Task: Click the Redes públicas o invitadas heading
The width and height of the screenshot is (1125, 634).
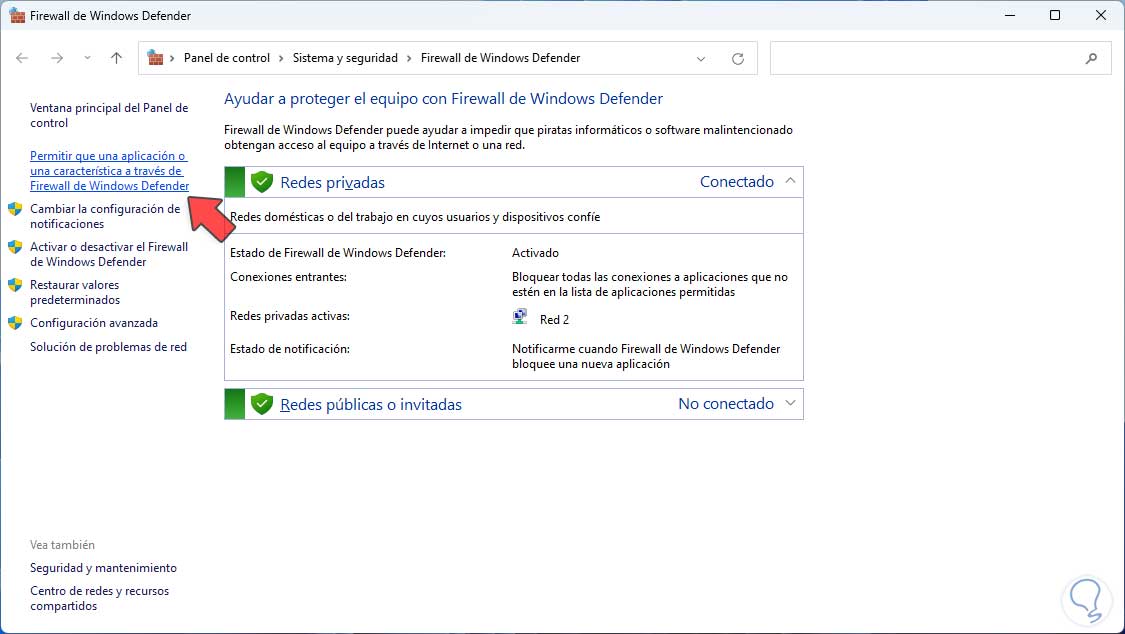Action: 371,405
